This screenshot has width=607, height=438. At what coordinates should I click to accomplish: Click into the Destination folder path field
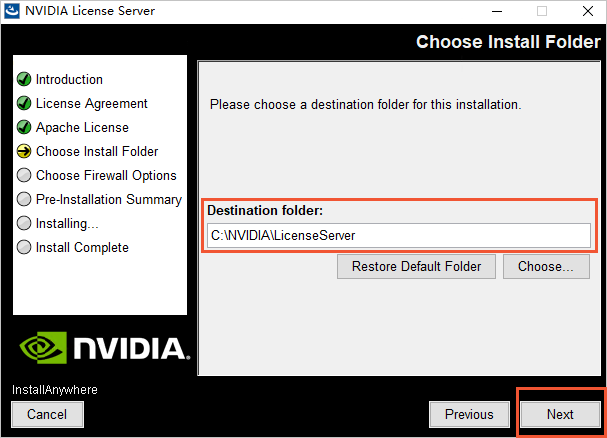(398, 235)
